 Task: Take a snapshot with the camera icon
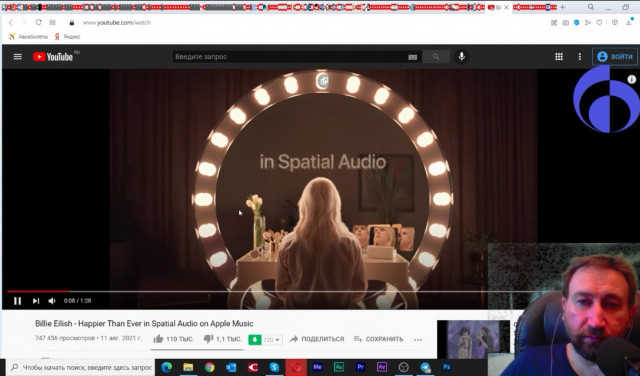coord(565,23)
